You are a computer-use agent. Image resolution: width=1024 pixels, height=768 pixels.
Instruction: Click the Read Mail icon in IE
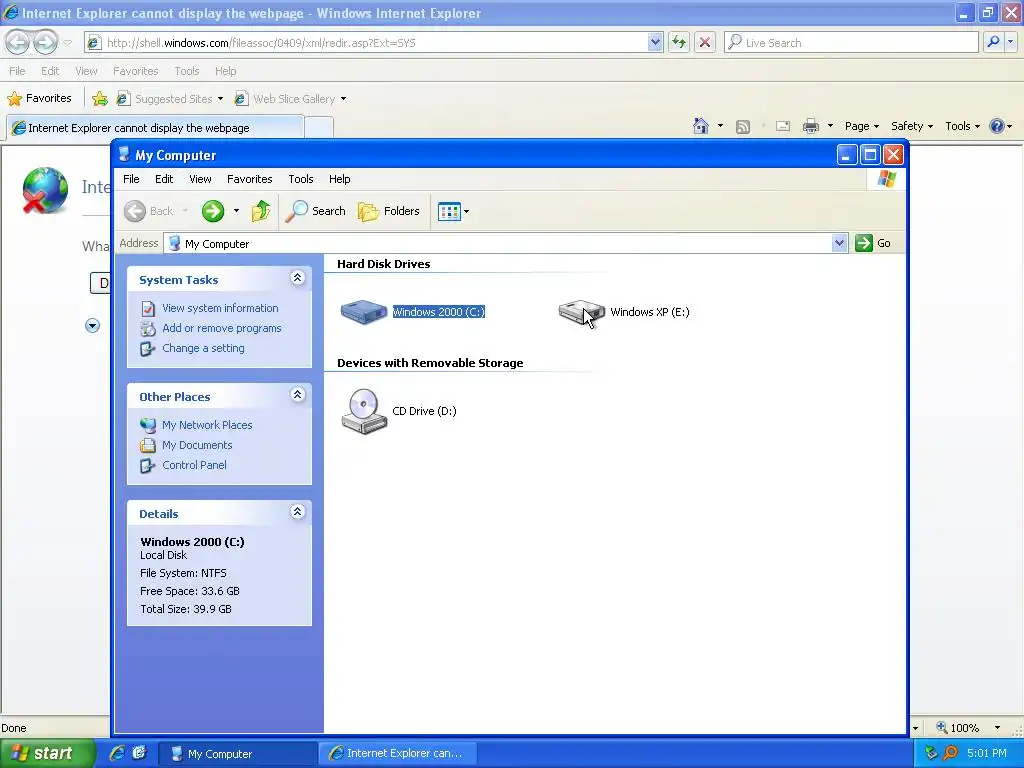[783, 127]
